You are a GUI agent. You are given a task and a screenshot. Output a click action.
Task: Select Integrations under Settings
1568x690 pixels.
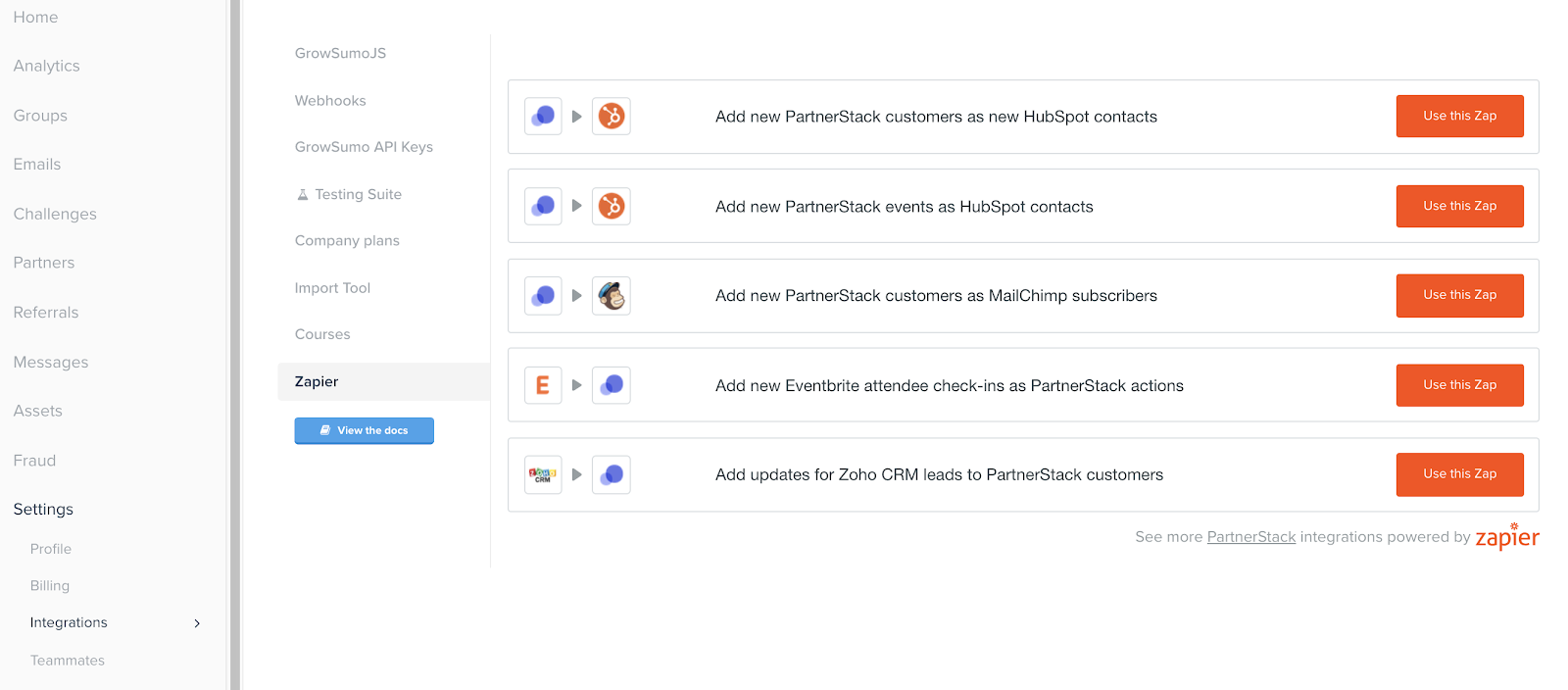tap(69, 622)
